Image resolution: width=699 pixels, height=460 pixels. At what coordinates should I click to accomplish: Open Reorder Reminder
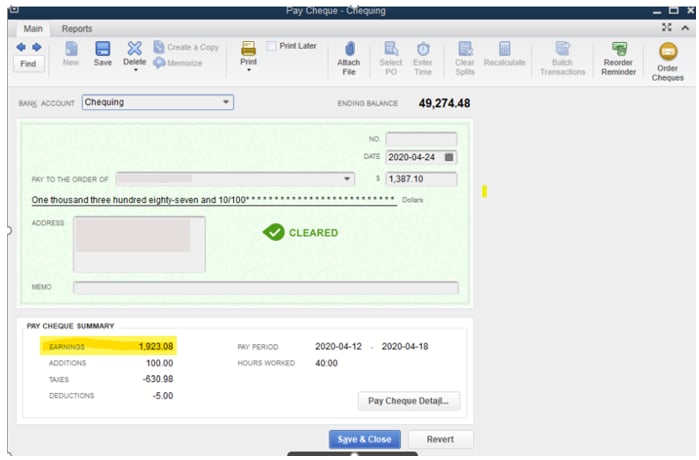(x=619, y=58)
